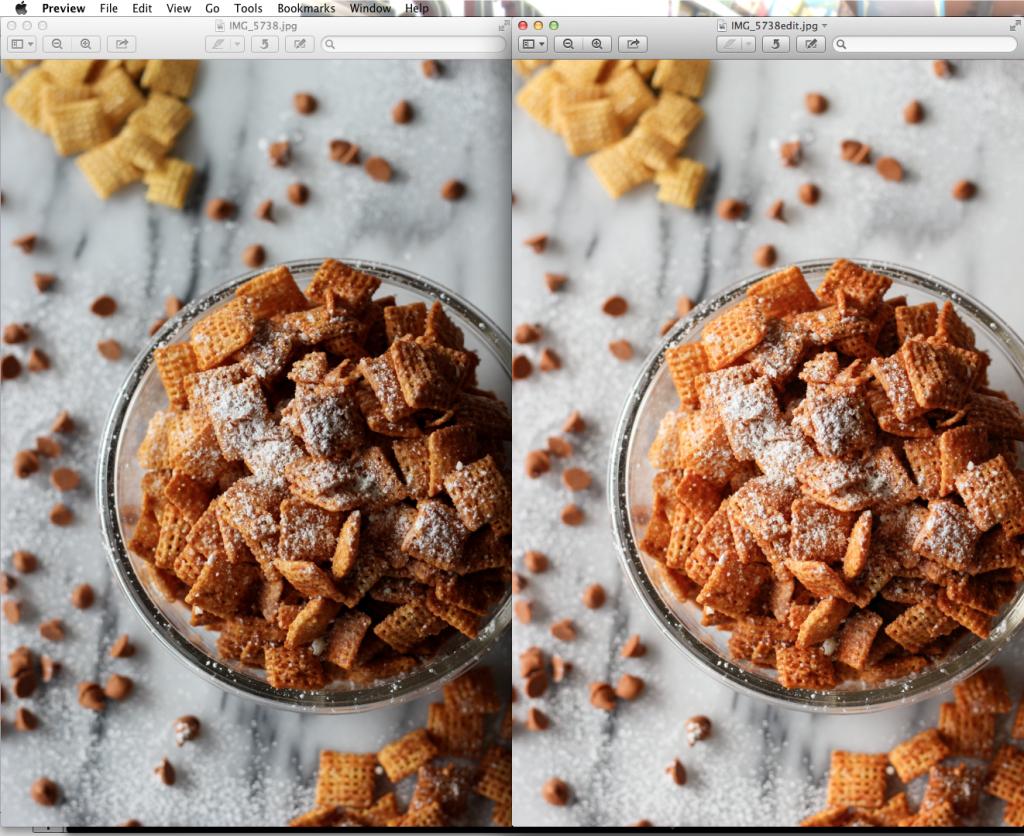
Task: Click the photo in the IMG_5738.jpg window
Action: coord(256,443)
